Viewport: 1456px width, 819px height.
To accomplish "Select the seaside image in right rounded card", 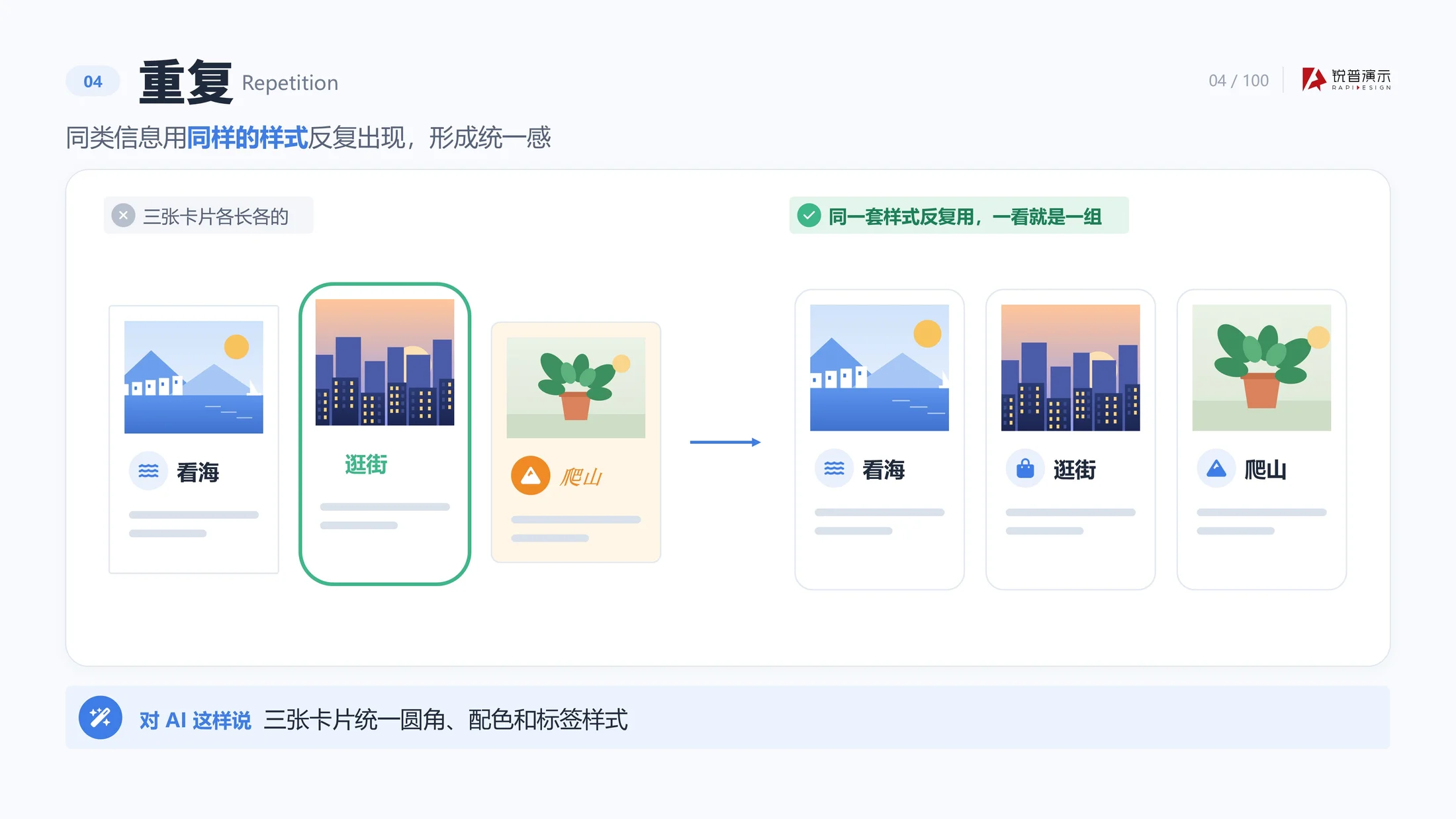I will coord(880,368).
